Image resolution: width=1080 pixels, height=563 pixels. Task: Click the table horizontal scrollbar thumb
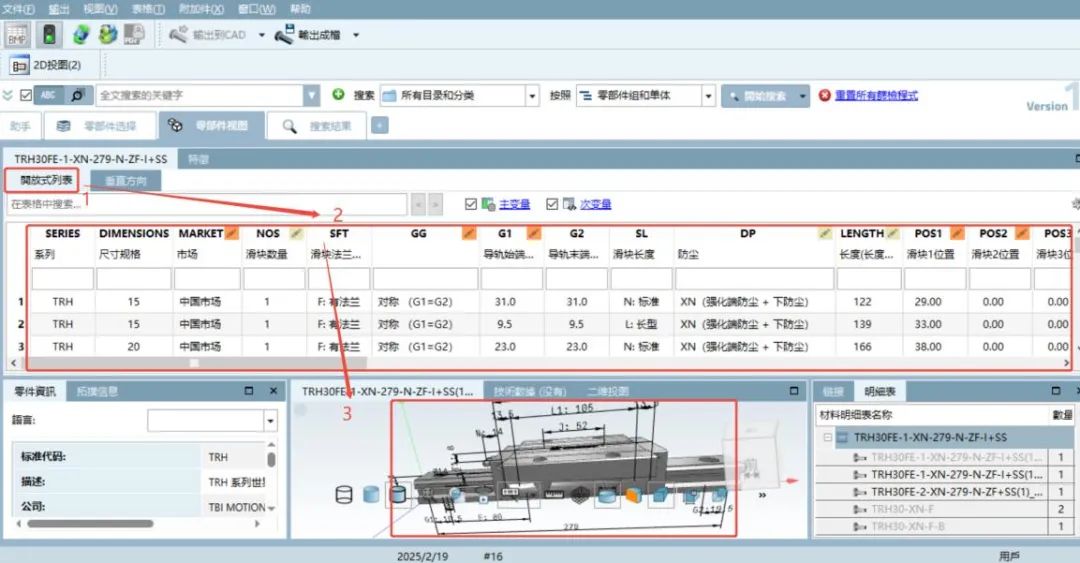tap(196, 362)
